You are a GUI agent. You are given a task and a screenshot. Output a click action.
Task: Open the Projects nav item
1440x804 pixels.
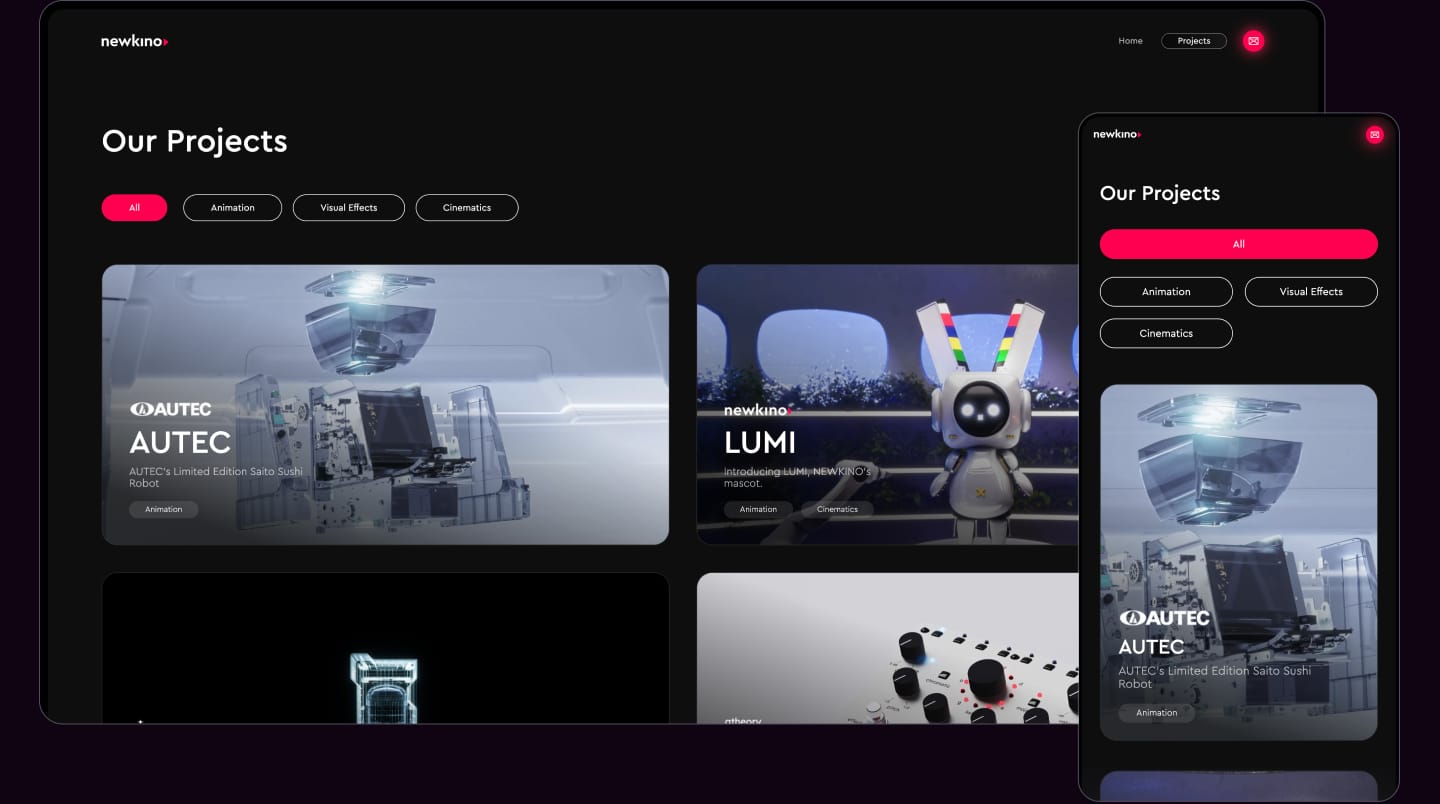click(x=1194, y=40)
